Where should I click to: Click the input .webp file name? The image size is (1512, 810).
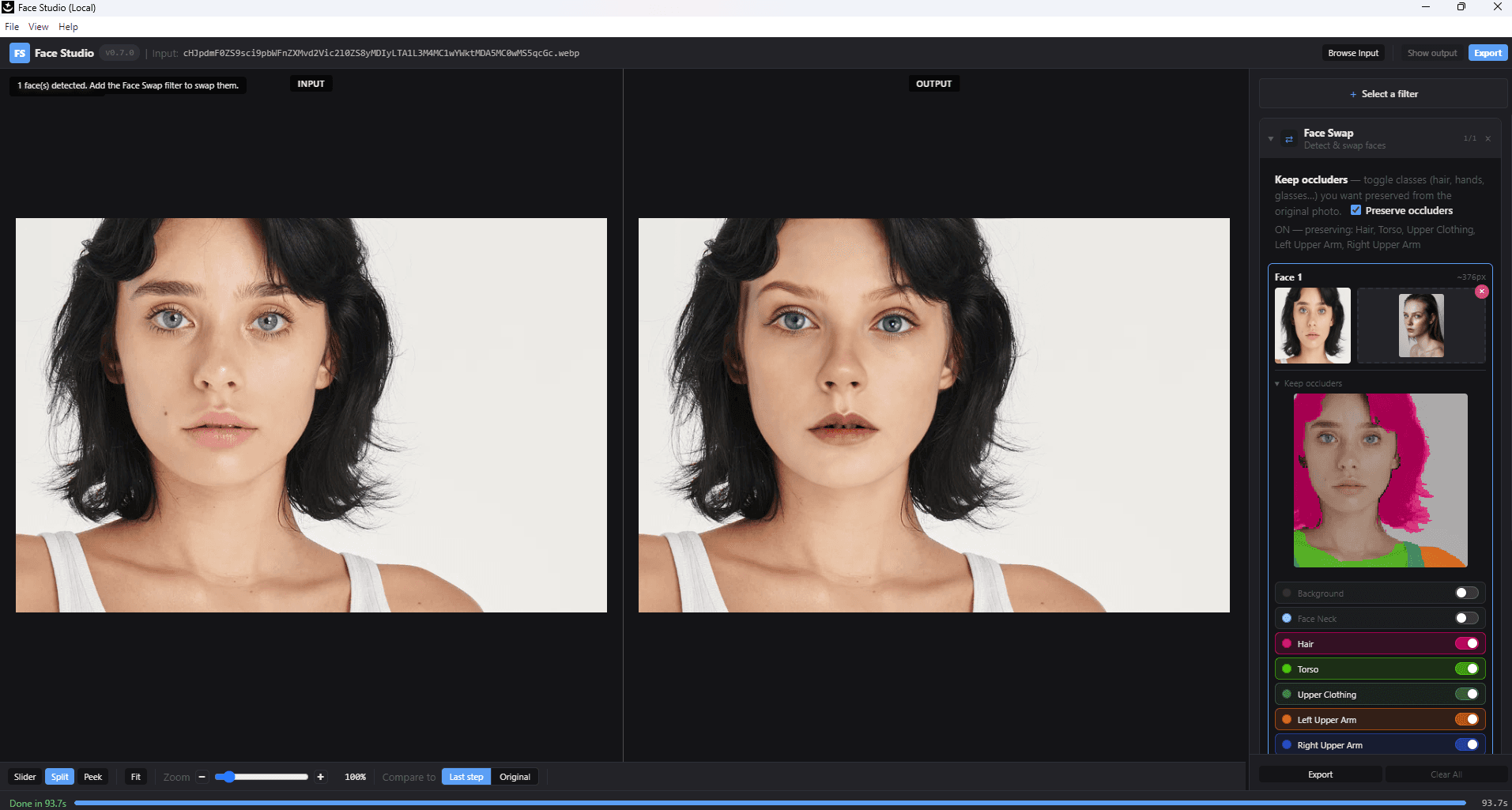[x=381, y=53]
